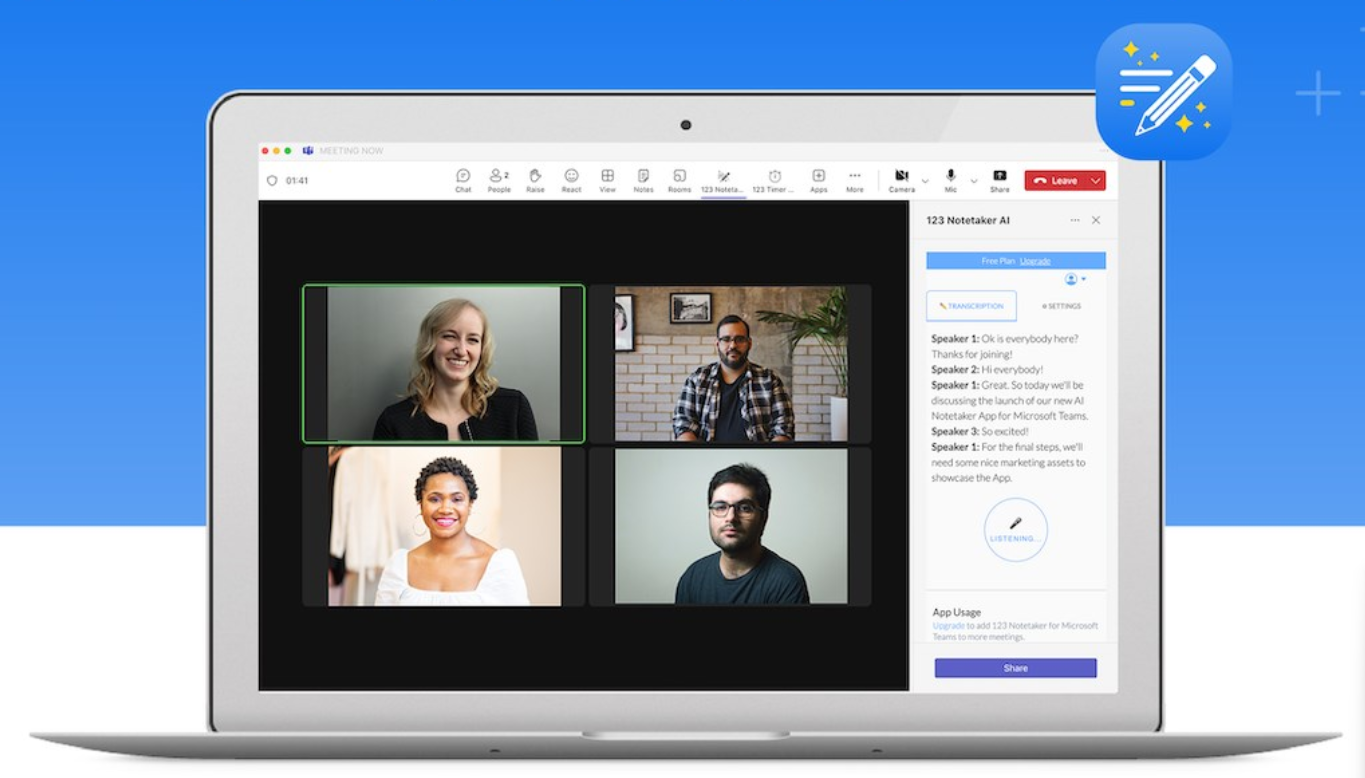Raise your hand in the meeting

tap(535, 180)
